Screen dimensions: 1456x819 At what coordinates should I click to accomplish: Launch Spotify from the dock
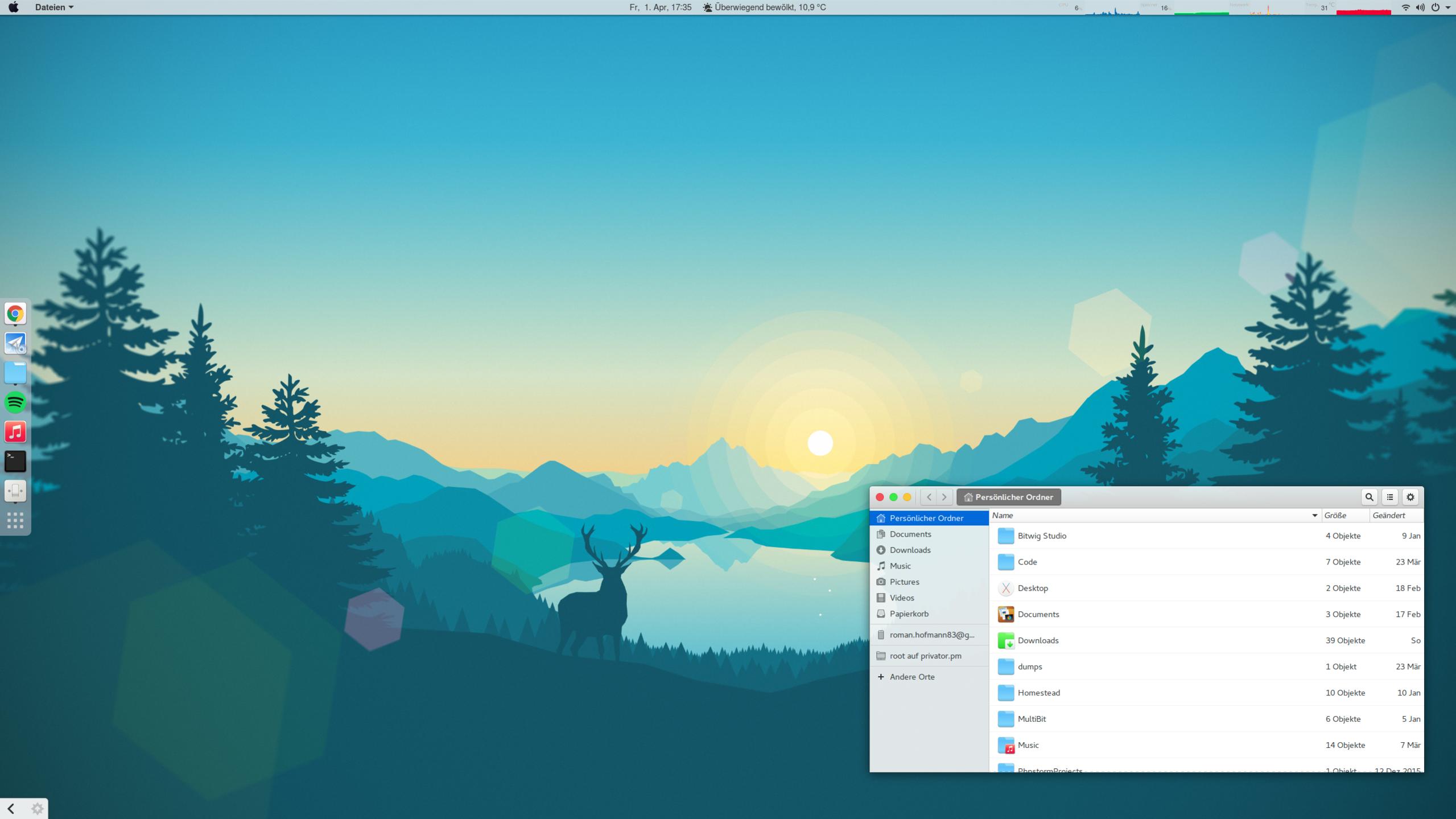coord(15,402)
